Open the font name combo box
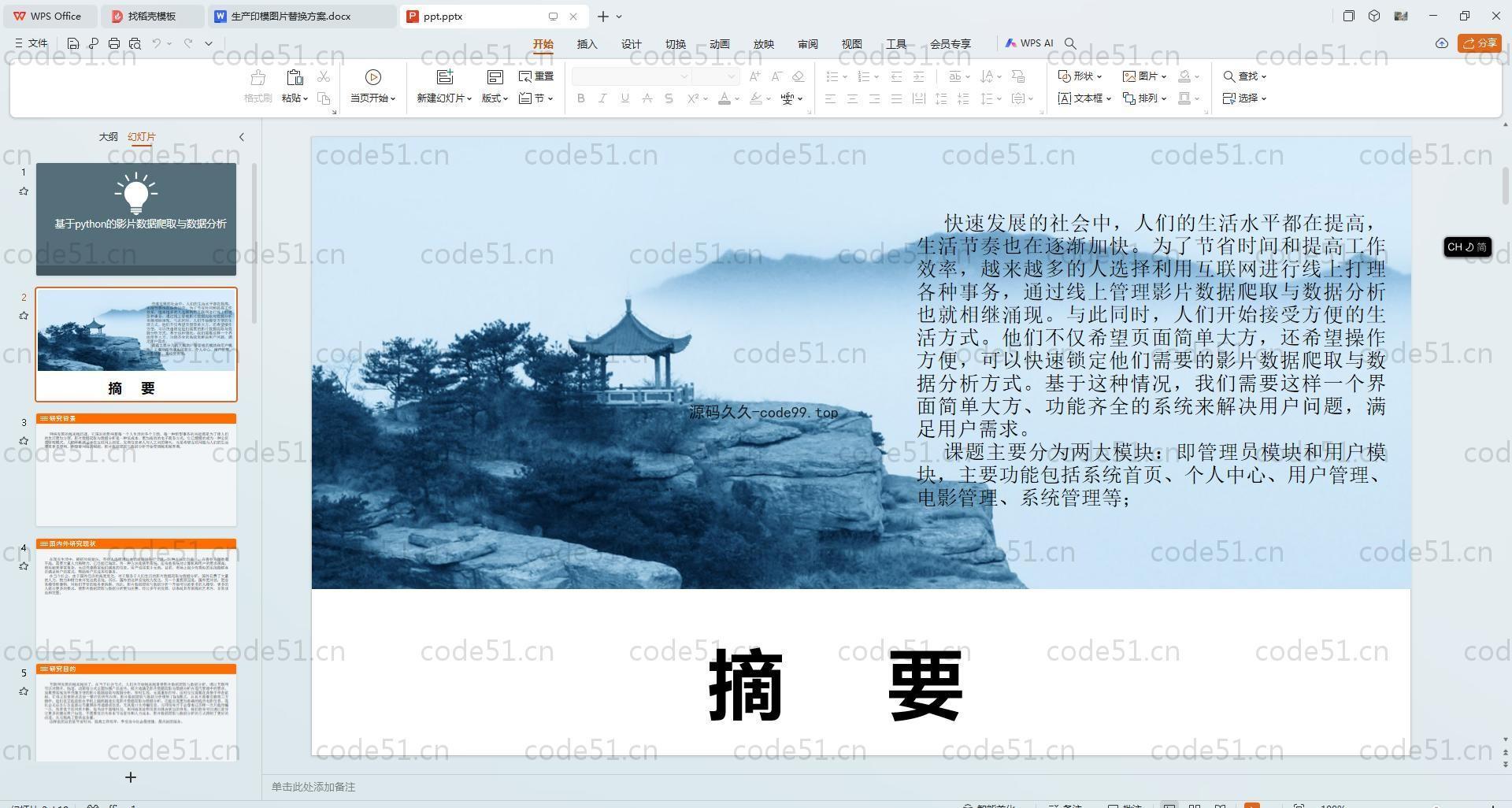Viewport: 1512px width, 808px height. point(632,76)
